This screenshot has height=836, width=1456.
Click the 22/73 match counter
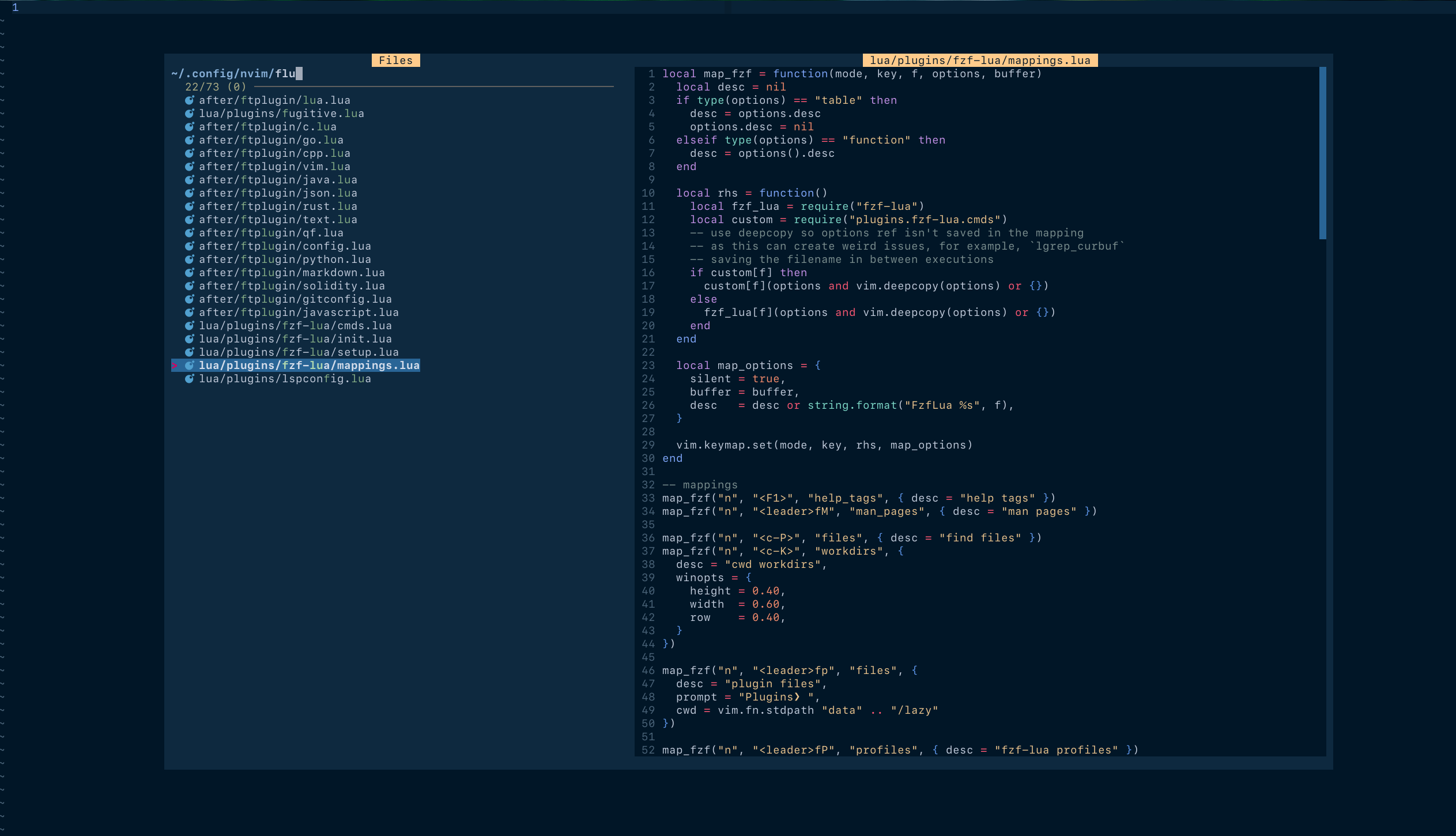[215, 86]
